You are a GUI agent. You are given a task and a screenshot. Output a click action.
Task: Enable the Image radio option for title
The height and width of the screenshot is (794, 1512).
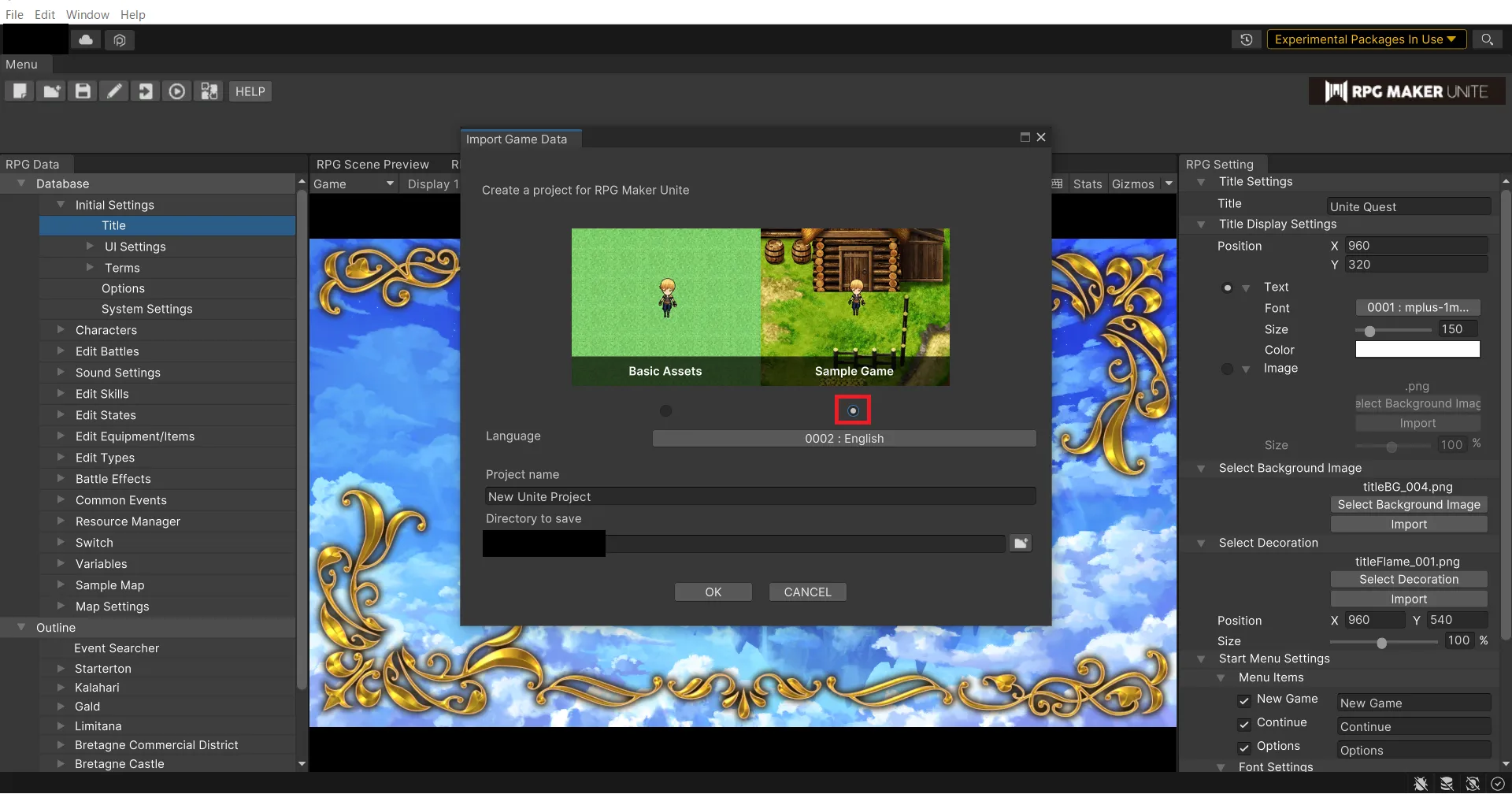1227,369
